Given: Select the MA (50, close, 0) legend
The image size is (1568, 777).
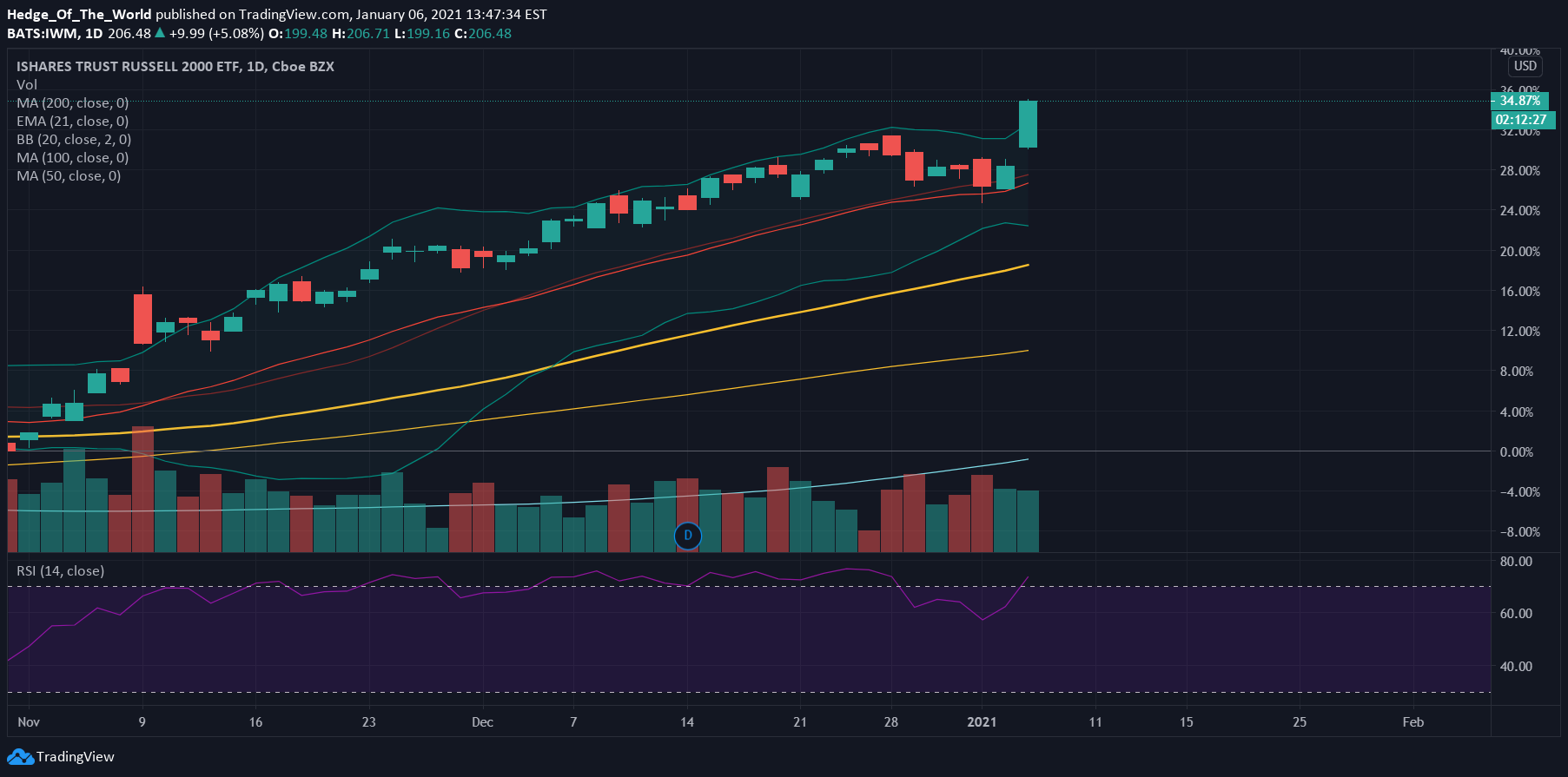Looking at the screenshot, I should [x=69, y=175].
